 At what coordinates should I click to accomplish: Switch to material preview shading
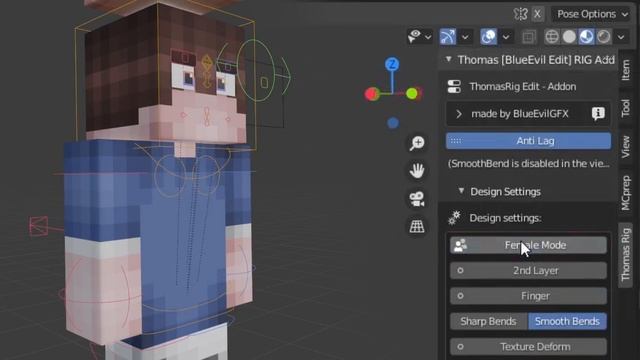coord(587,37)
